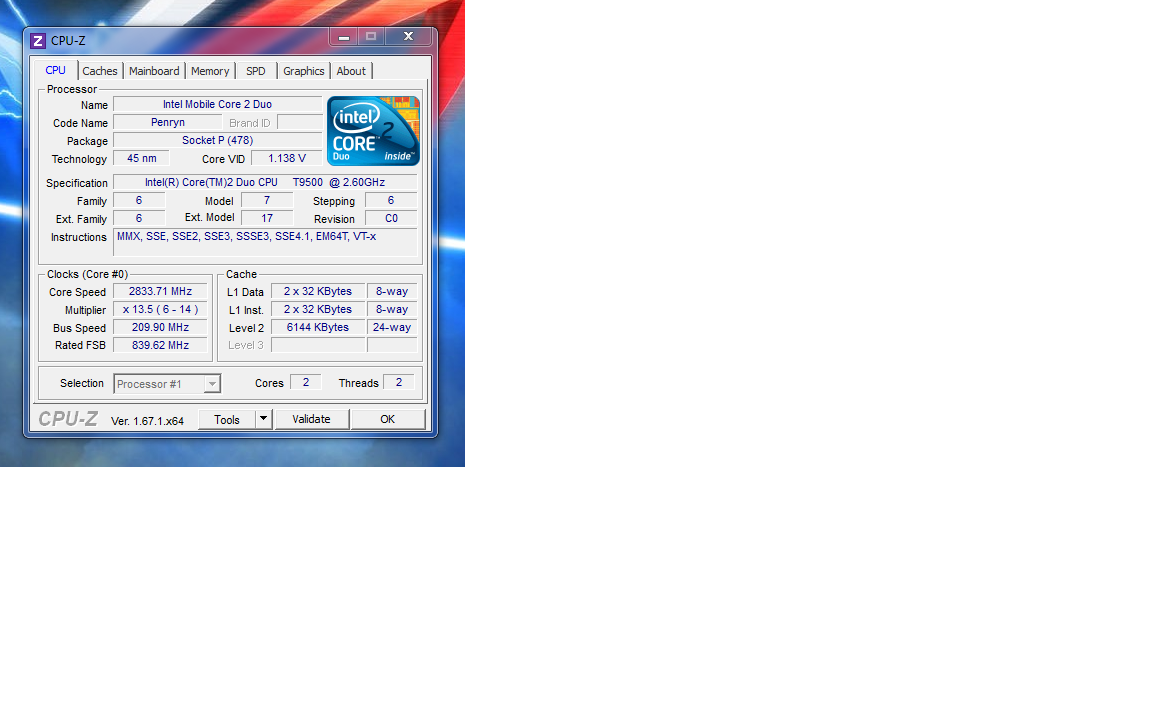The width and height of the screenshot is (1152, 720).
Task: Go to the Memory tab
Action: [x=210, y=71]
